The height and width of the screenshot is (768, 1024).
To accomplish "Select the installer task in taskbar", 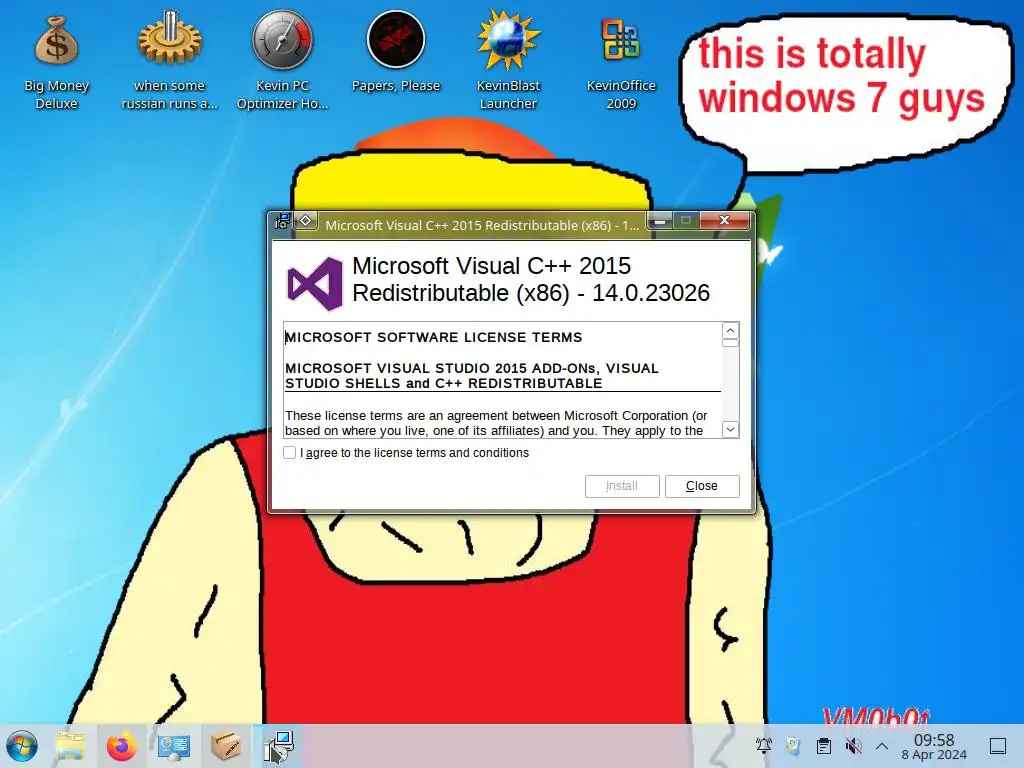I will point(279,746).
